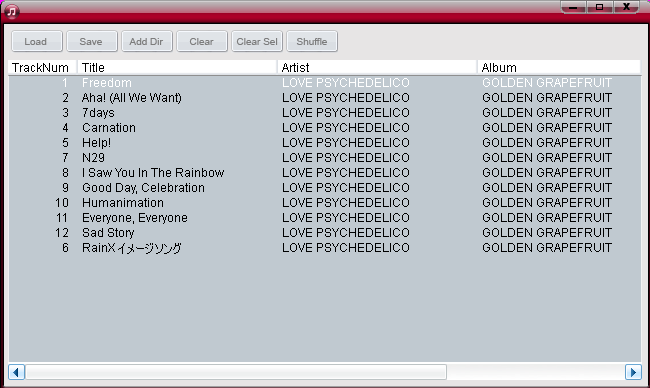Click the Clear button
The height and width of the screenshot is (388, 650).
(202, 41)
